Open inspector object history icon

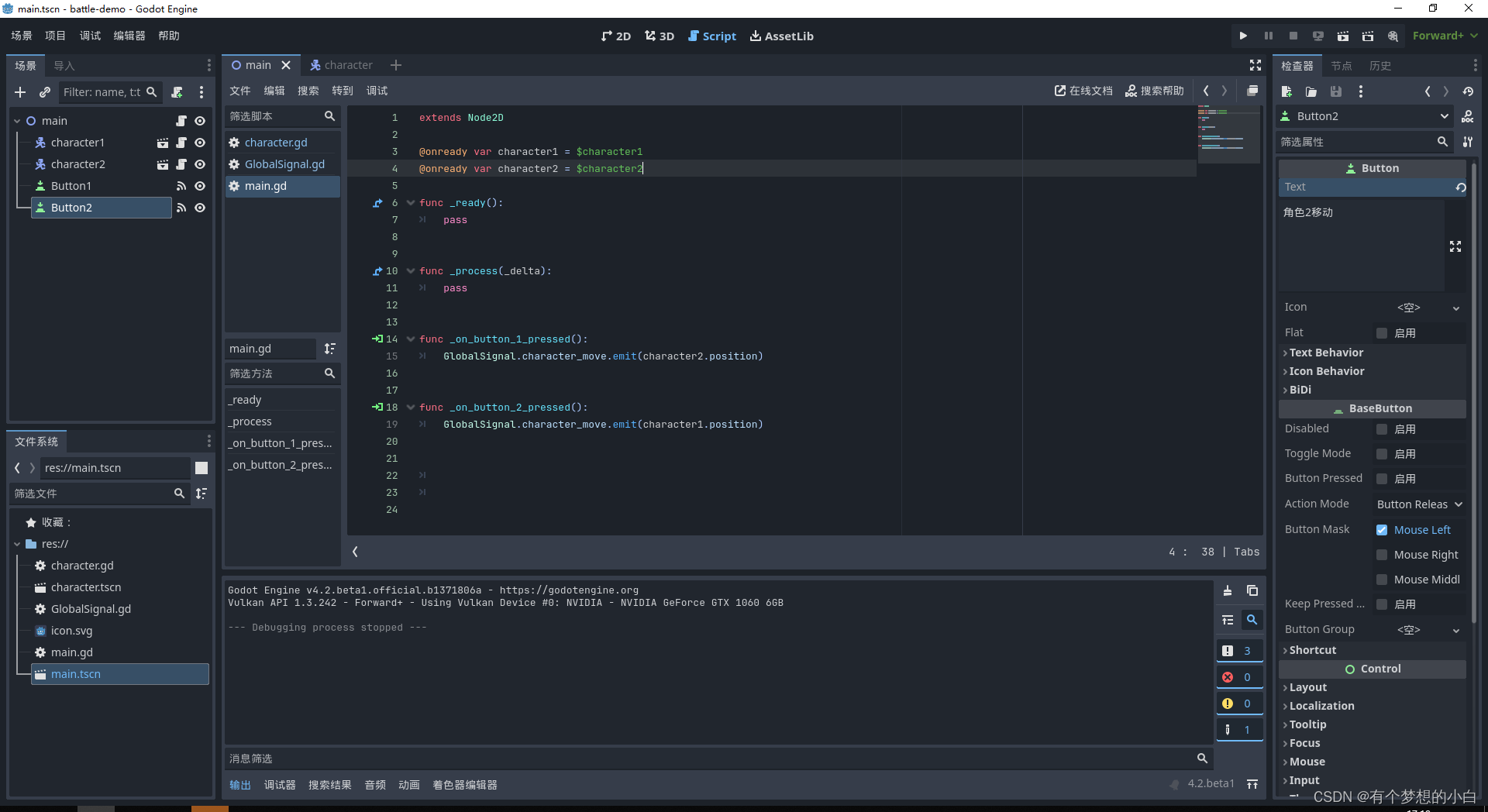point(1468,91)
